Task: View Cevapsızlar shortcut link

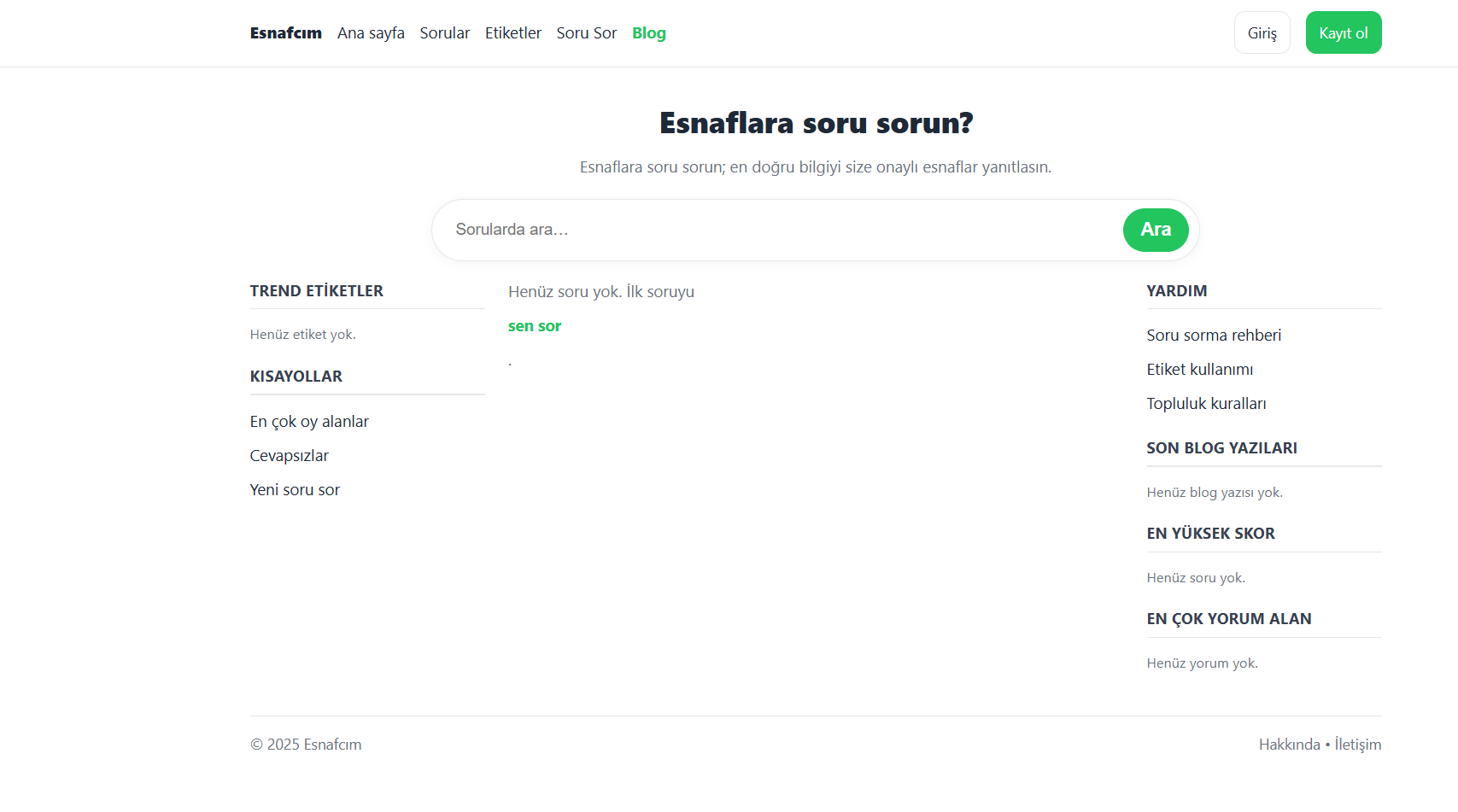Action: (x=289, y=456)
